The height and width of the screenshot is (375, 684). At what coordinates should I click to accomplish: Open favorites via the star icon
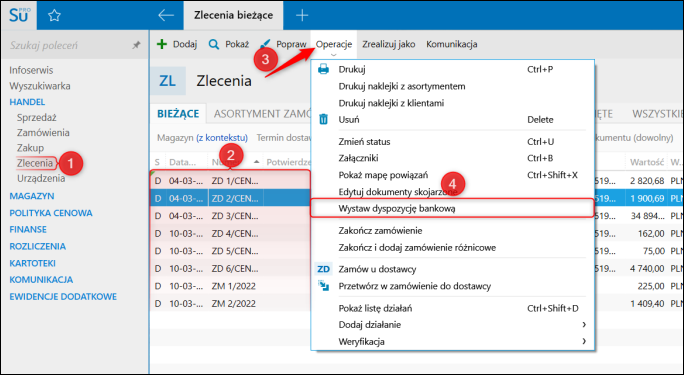[54, 15]
